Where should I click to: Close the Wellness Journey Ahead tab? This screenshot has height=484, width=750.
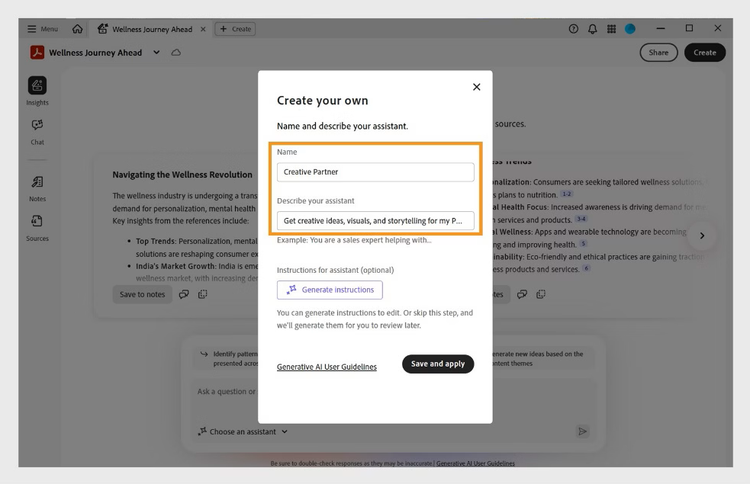[x=203, y=29]
